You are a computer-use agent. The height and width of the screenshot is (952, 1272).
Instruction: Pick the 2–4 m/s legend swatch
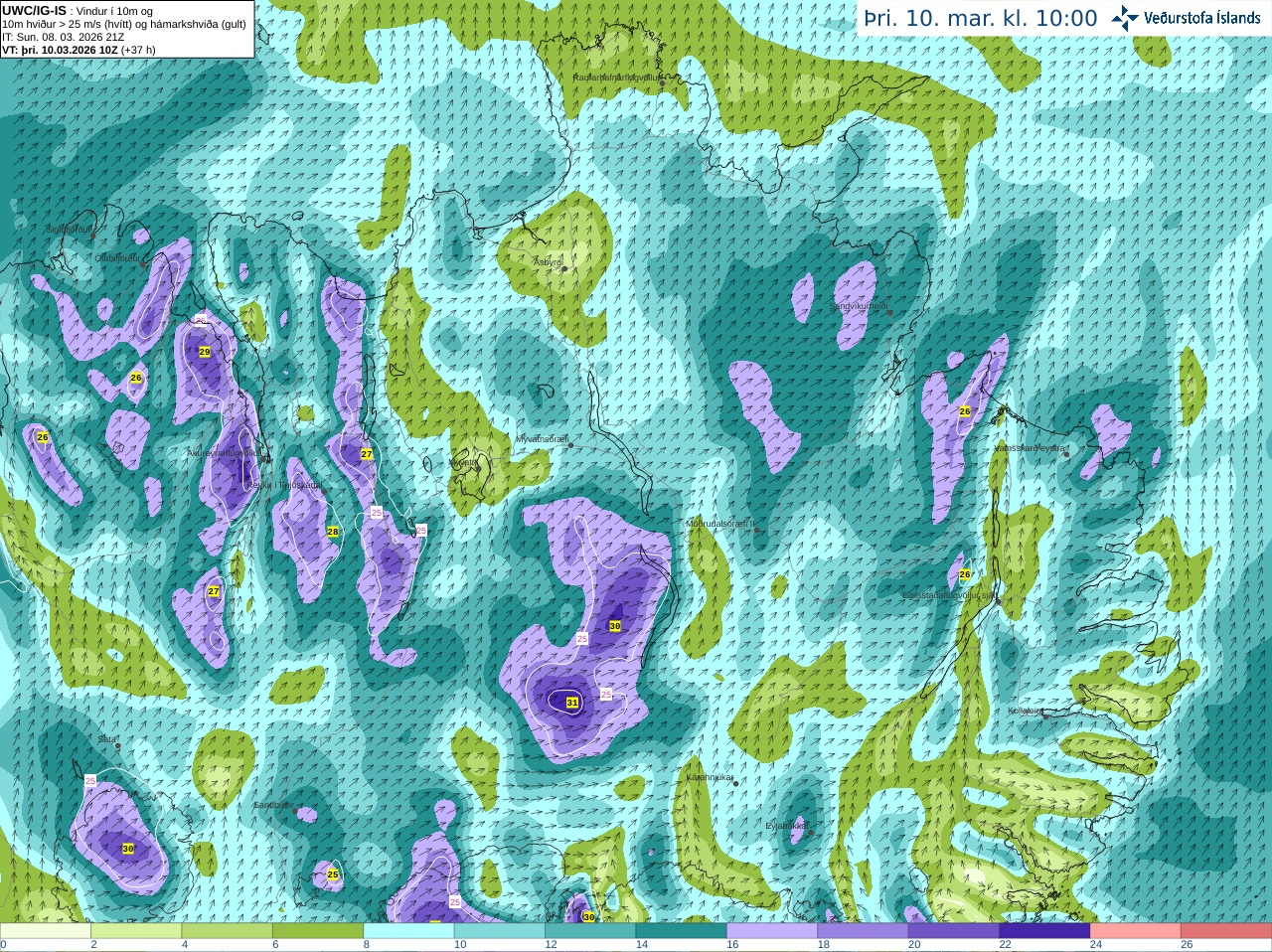pos(136,931)
